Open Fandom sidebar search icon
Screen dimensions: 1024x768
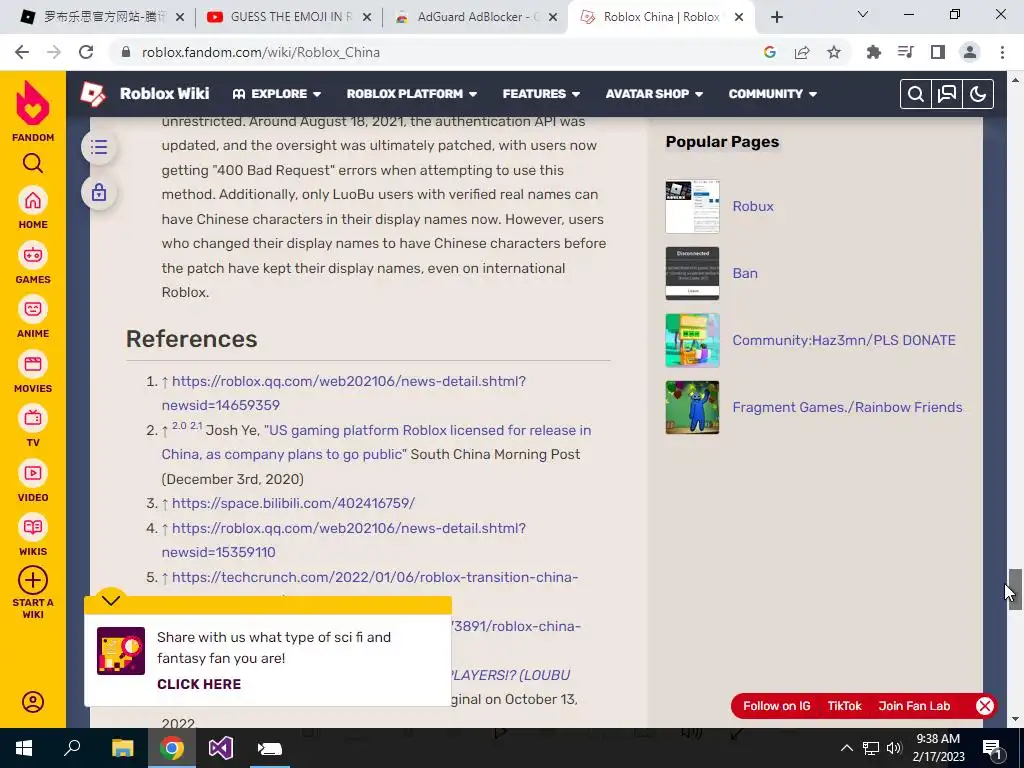click(33, 163)
